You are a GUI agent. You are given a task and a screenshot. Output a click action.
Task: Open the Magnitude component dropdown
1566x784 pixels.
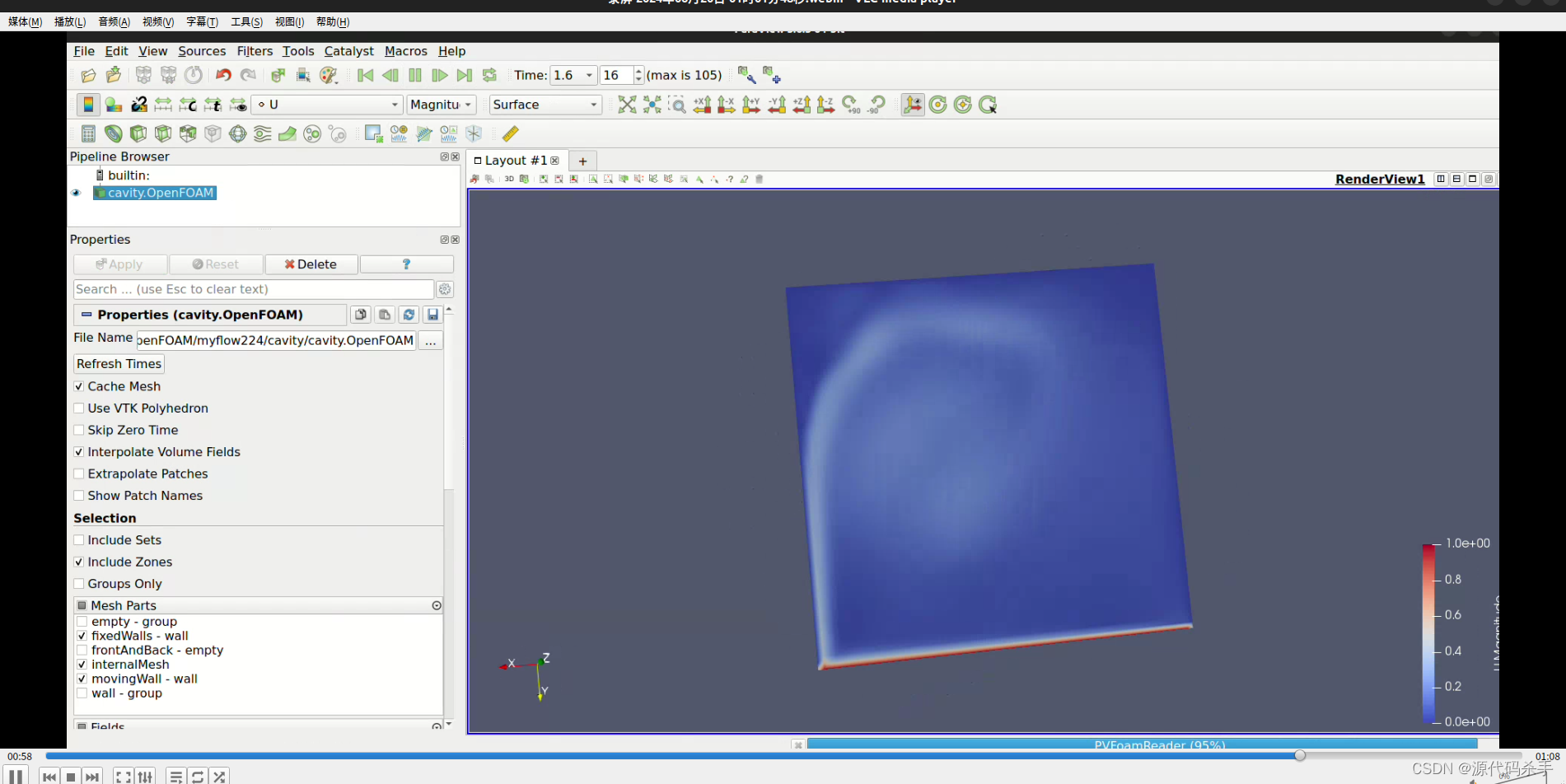pos(442,105)
